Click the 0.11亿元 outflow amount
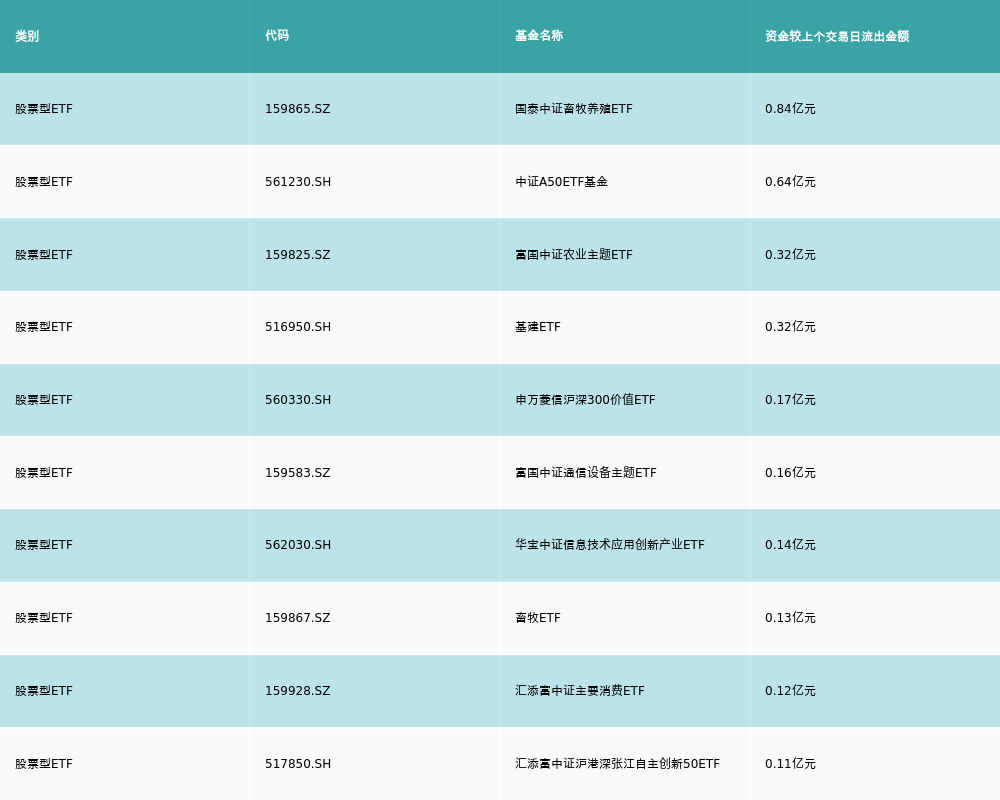The width and height of the screenshot is (1000, 800). (x=790, y=764)
